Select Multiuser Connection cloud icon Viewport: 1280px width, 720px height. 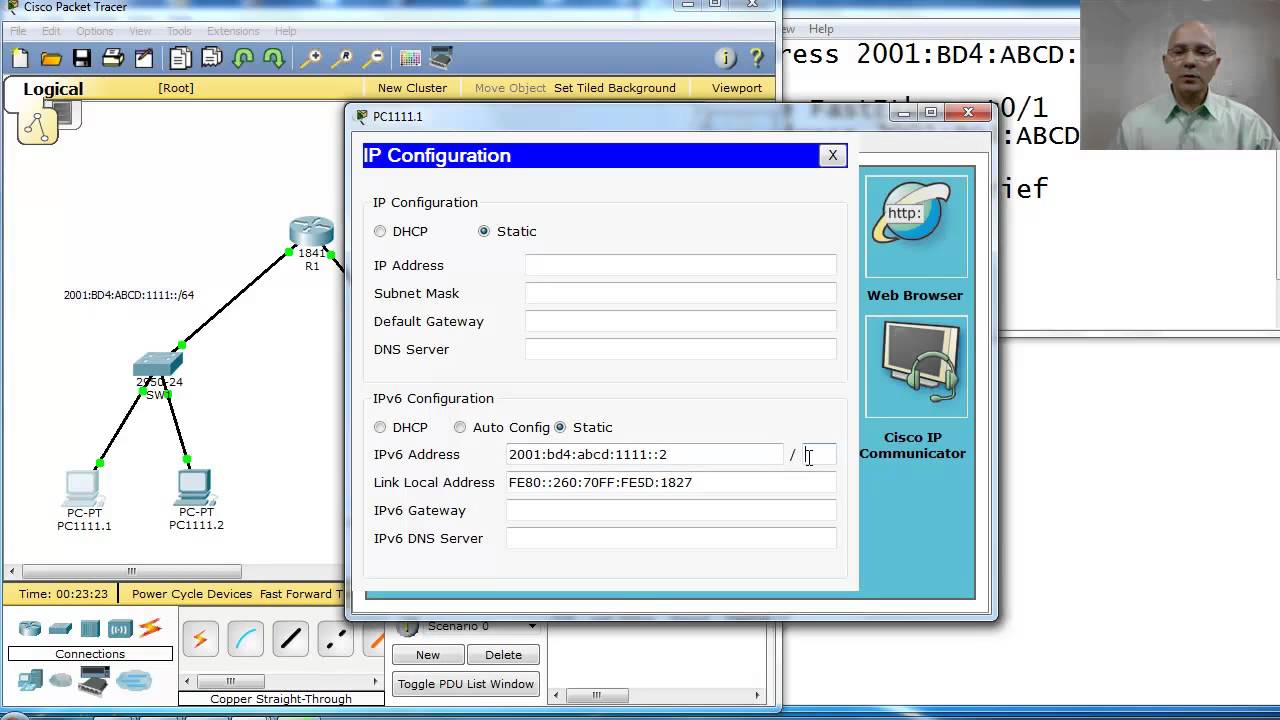[133, 681]
